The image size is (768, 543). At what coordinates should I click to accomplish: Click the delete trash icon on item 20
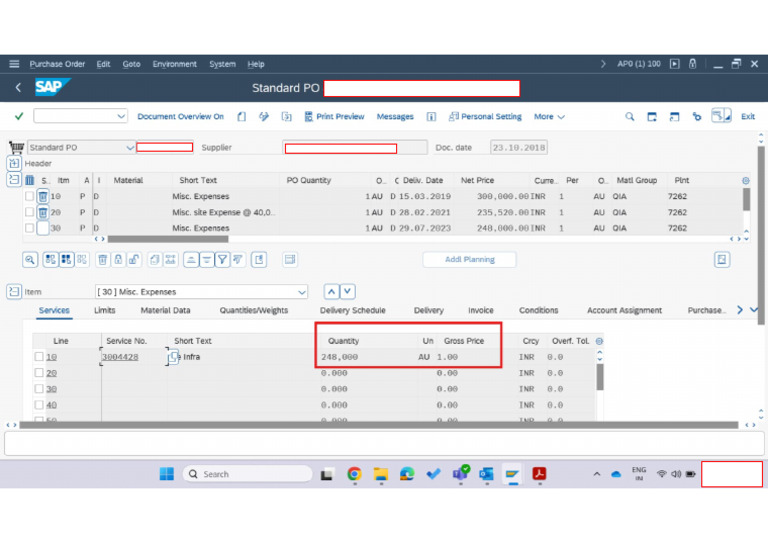pyautogui.click(x=43, y=212)
